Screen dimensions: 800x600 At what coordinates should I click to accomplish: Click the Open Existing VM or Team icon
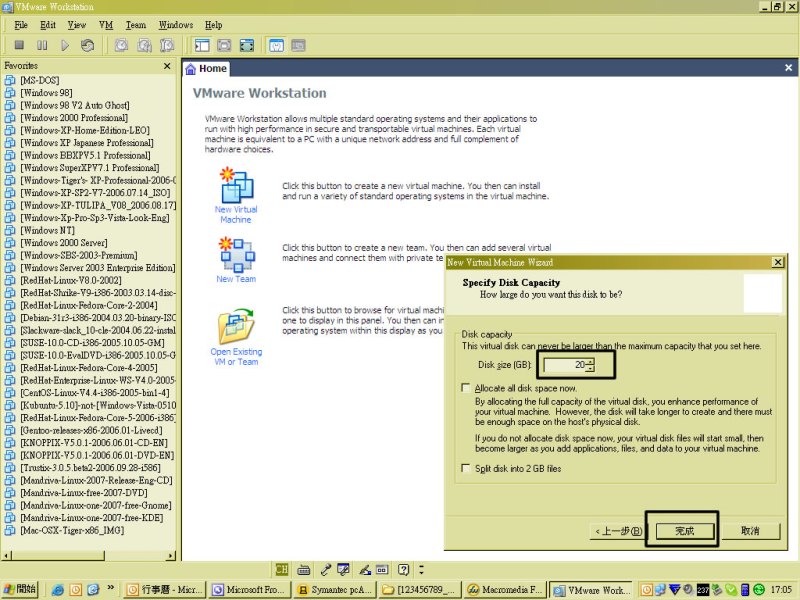tap(236, 327)
